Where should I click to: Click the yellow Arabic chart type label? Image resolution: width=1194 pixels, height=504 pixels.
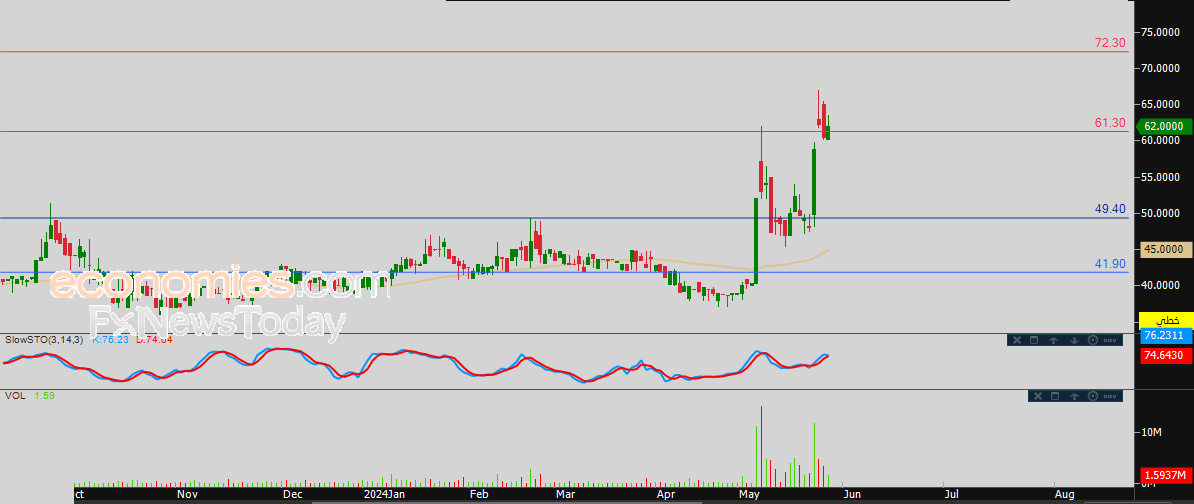coord(1164,320)
